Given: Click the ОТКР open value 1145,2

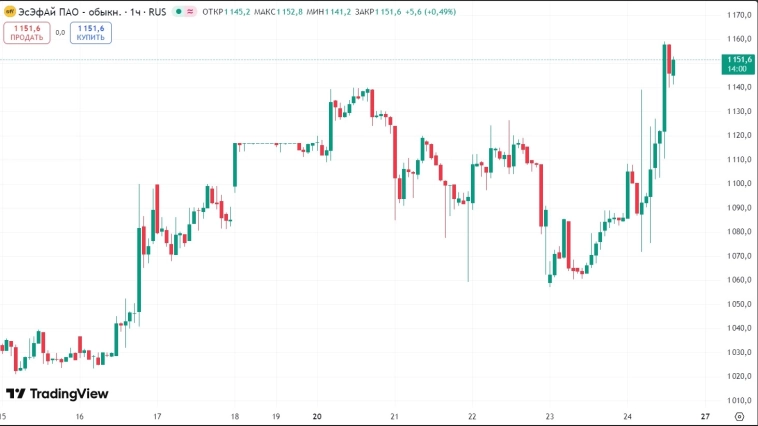Looking at the screenshot, I should click(x=238, y=12).
